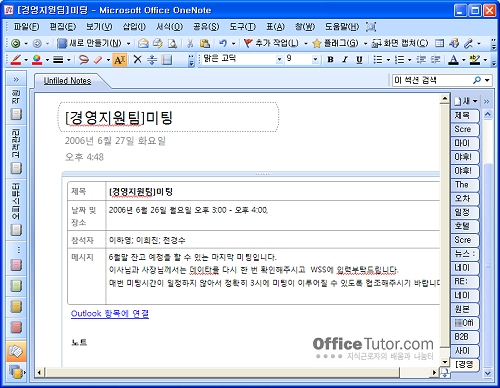Viewport: 500px width, 388px height.
Task: Click the Back navigation arrow icon
Action: pyautogui.click(x=15, y=43)
